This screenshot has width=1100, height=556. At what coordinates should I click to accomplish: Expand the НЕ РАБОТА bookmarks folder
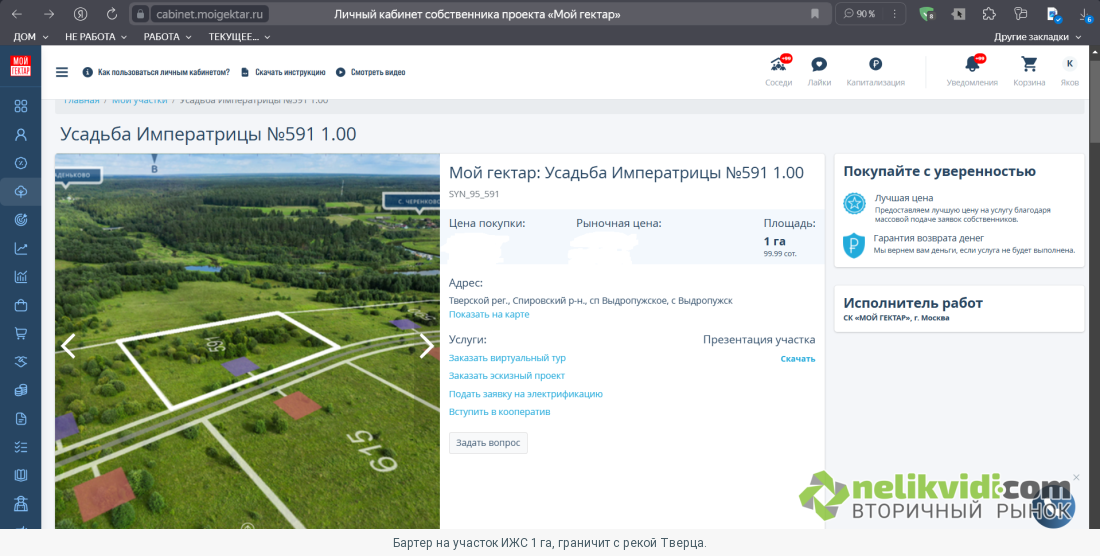tap(95, 36)
